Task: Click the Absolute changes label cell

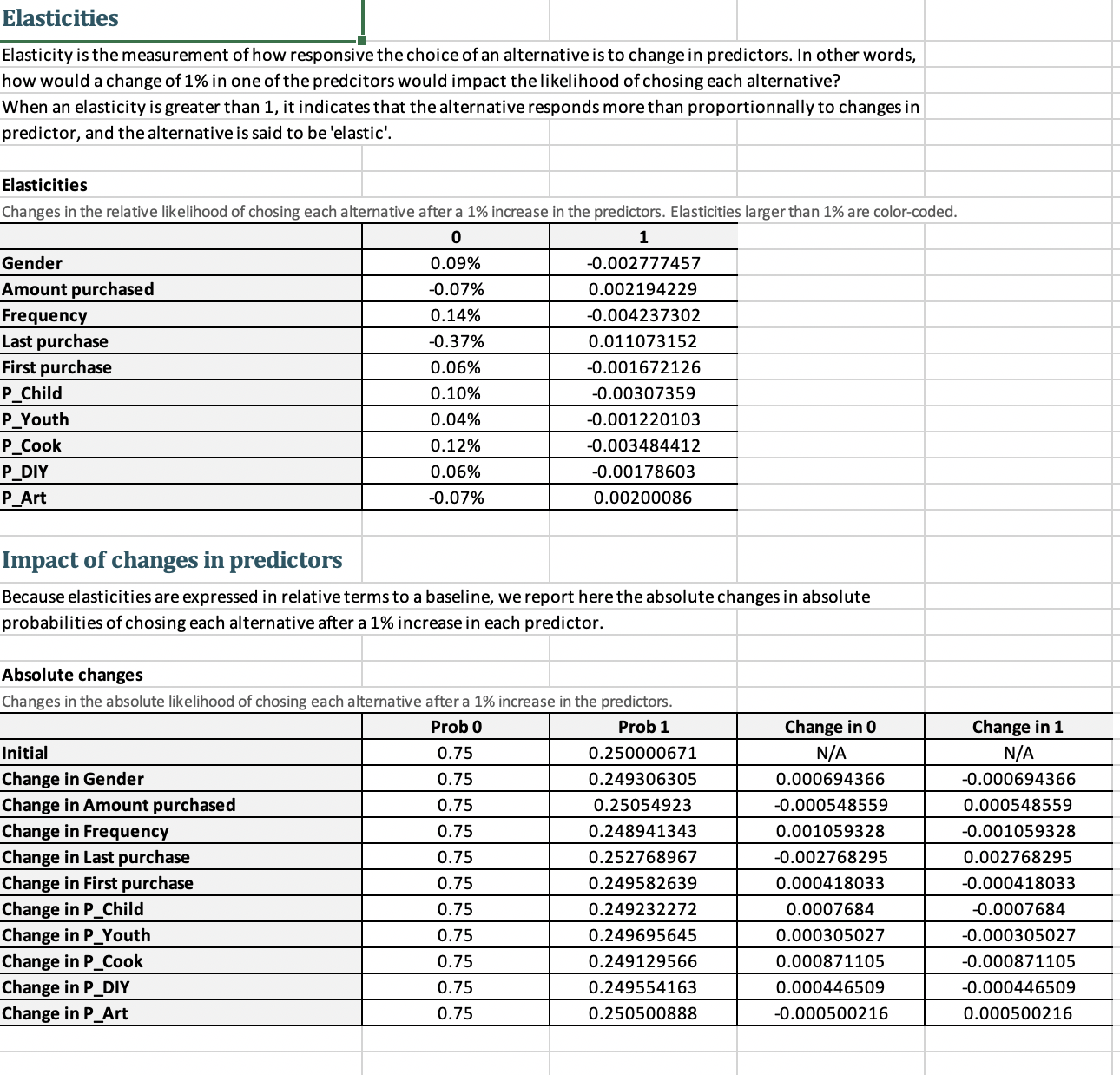Action: 181,675
